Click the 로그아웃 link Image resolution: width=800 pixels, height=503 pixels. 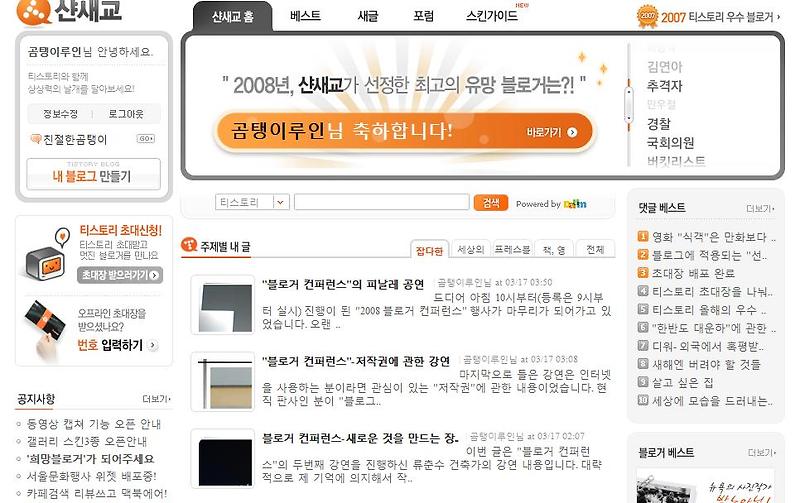pos(126,114)
